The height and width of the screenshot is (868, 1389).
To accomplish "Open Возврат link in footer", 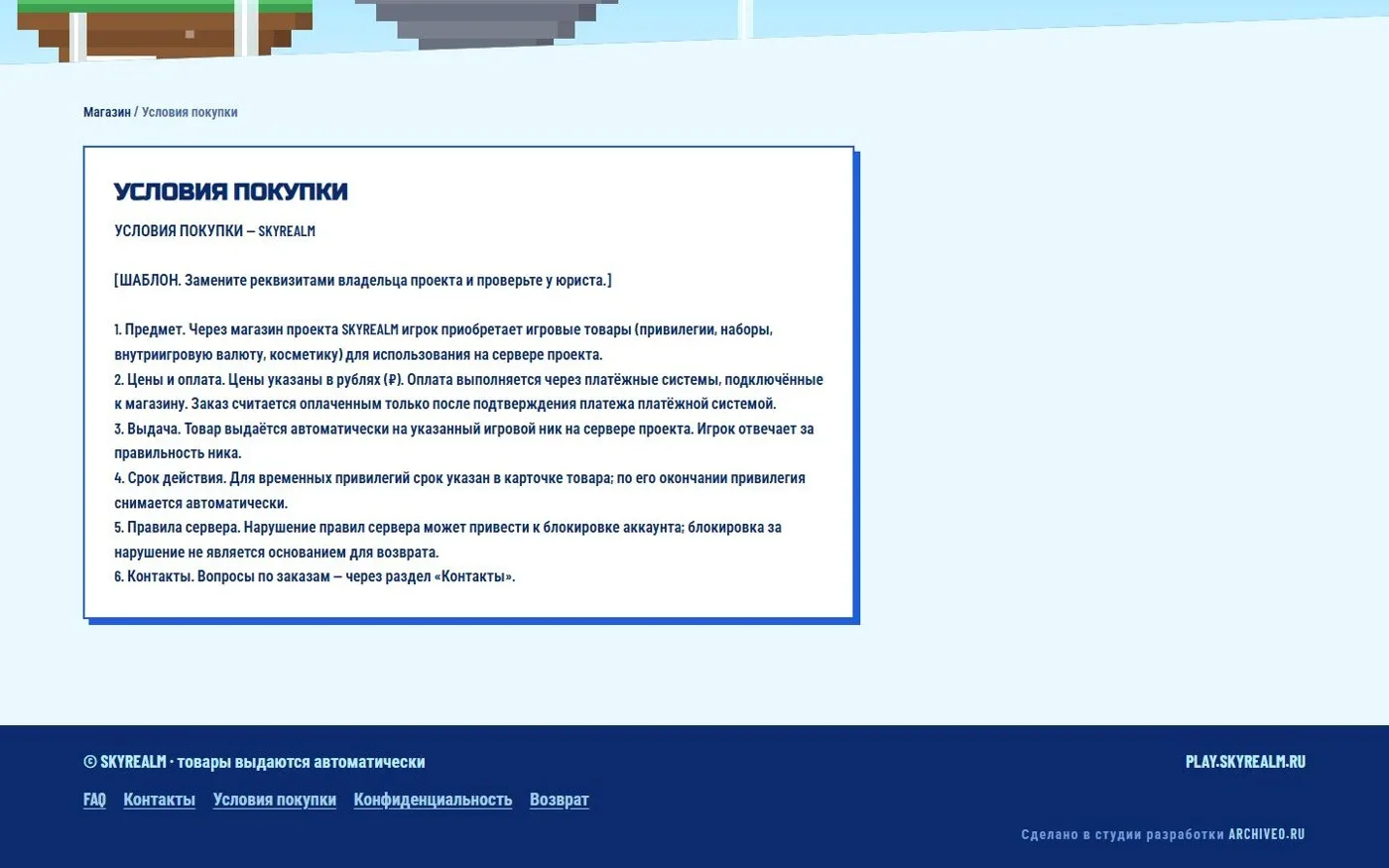I will pos(560,800).
